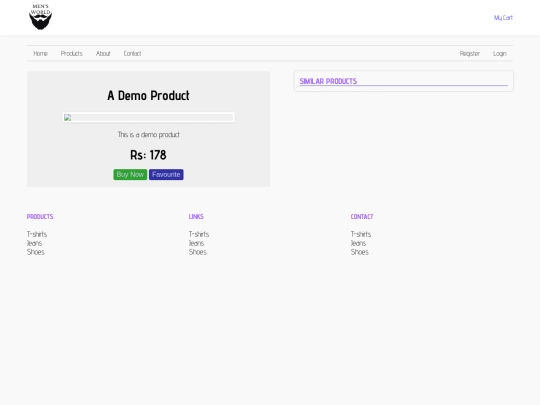This screenshot has width=540, height=405.
Task: Click the A Demo Product title
Action: click(148, 95)
